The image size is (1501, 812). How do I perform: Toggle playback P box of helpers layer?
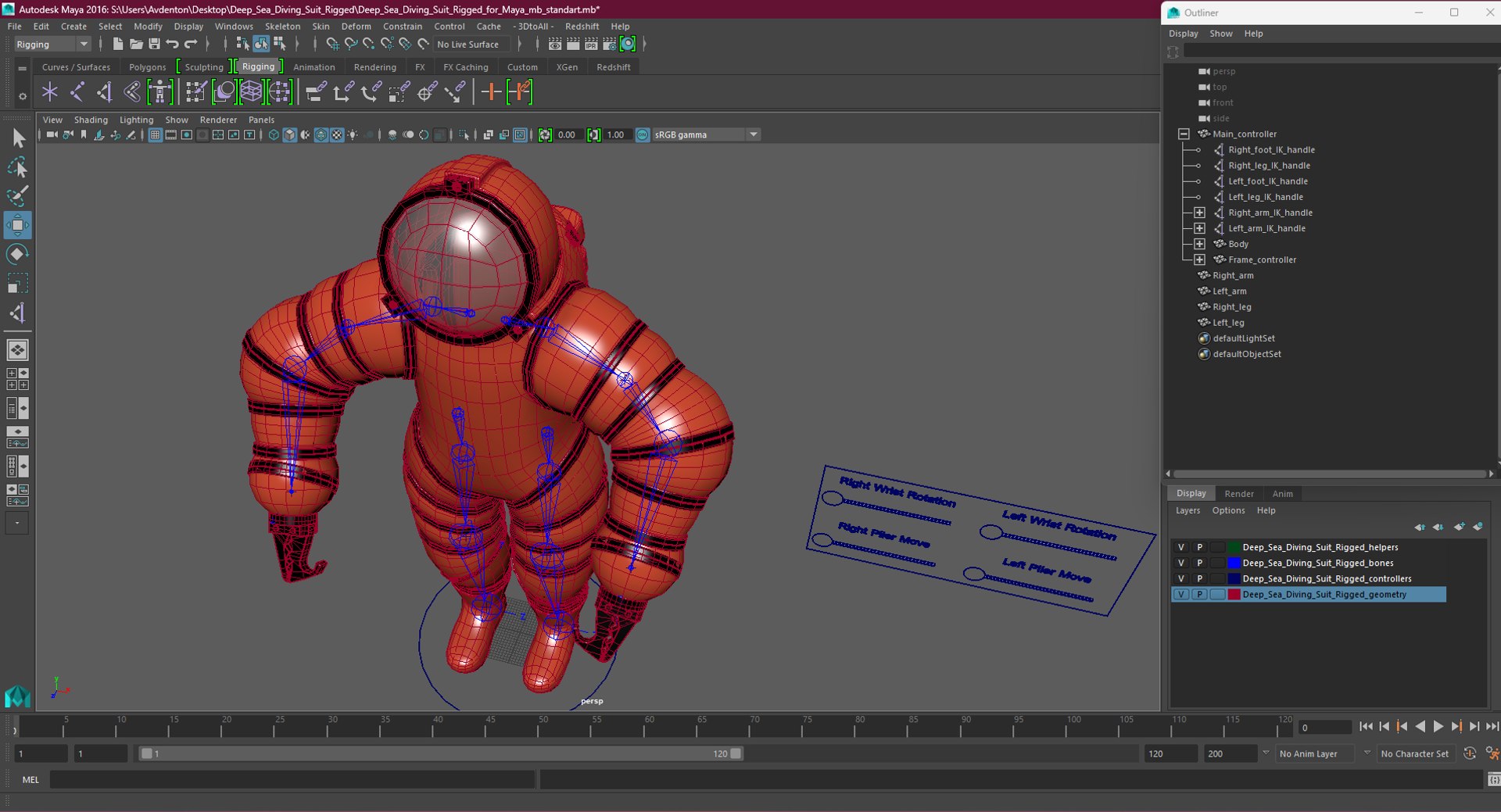pos(1199,547)
